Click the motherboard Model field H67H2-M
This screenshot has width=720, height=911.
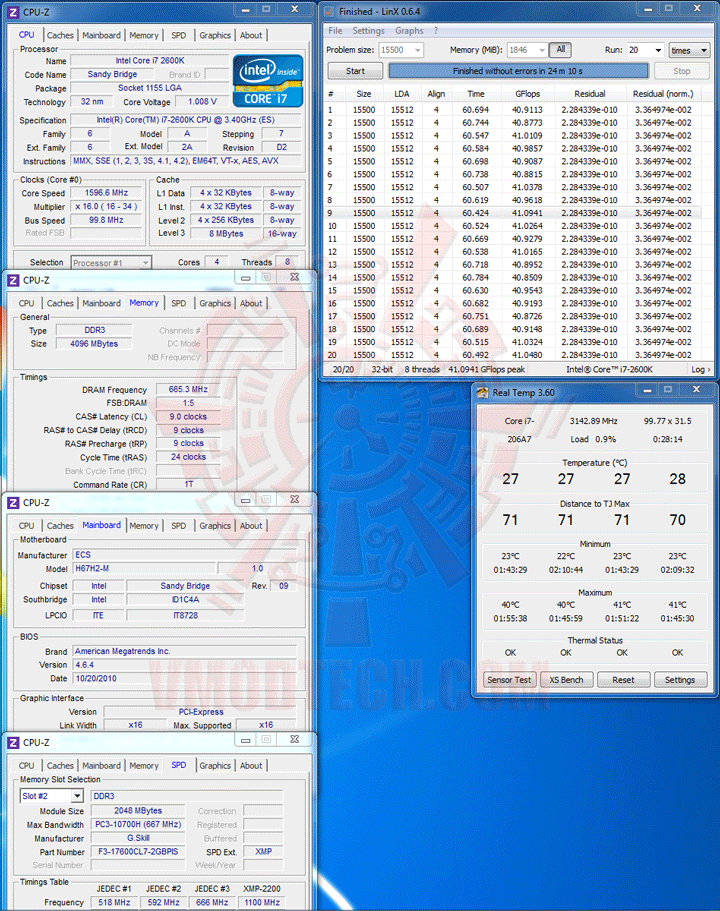(144, 568)
